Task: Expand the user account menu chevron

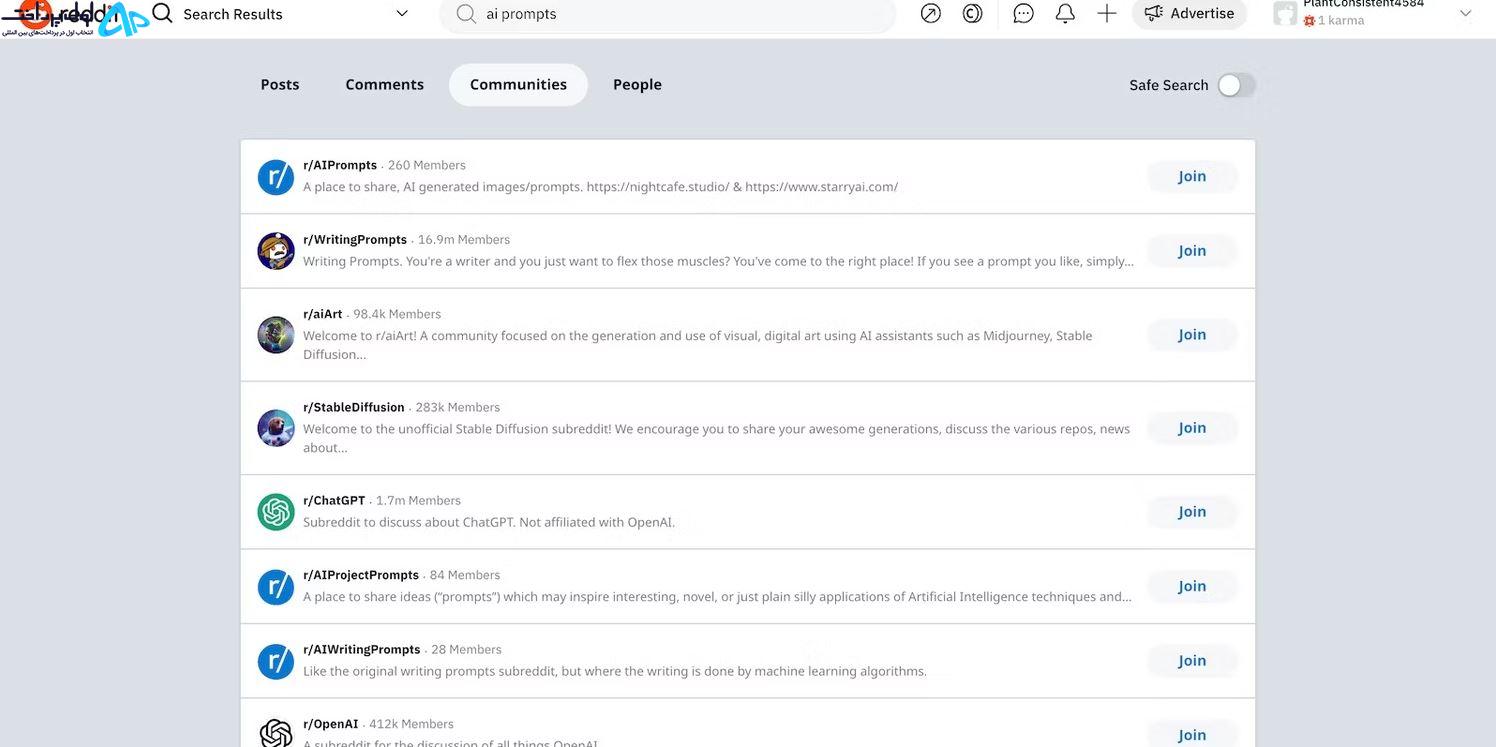Action: click(x=1466, y=13)
